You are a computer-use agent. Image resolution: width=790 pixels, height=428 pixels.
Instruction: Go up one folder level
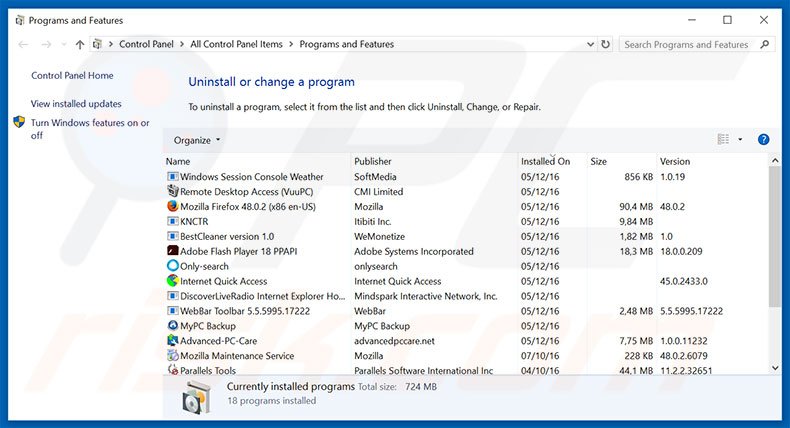[x=80, y=44]
